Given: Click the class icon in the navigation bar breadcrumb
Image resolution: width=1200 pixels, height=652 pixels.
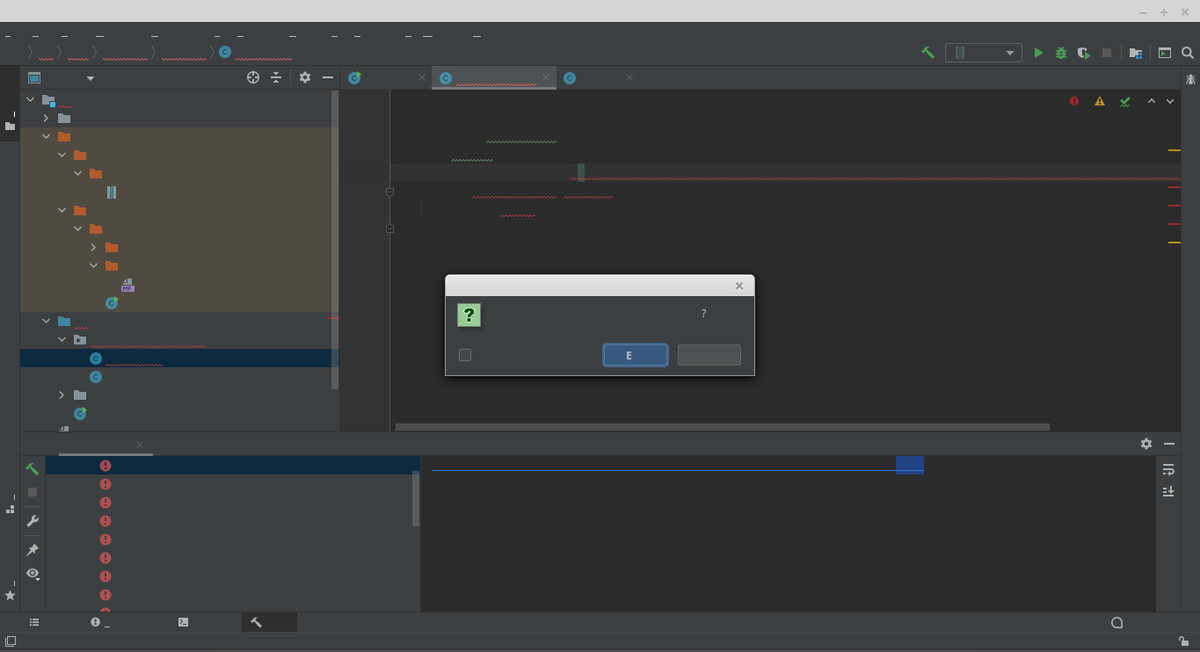Looking at the screenshot, I should 225,52.
